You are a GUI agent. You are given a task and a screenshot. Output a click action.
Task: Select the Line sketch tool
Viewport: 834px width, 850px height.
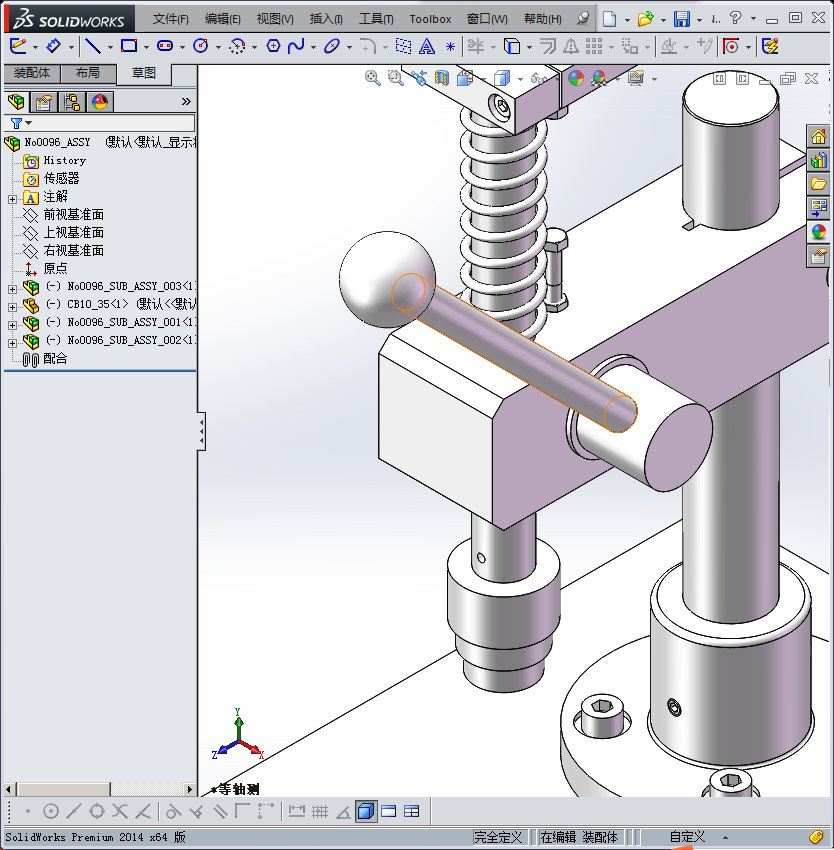(93, 47)
